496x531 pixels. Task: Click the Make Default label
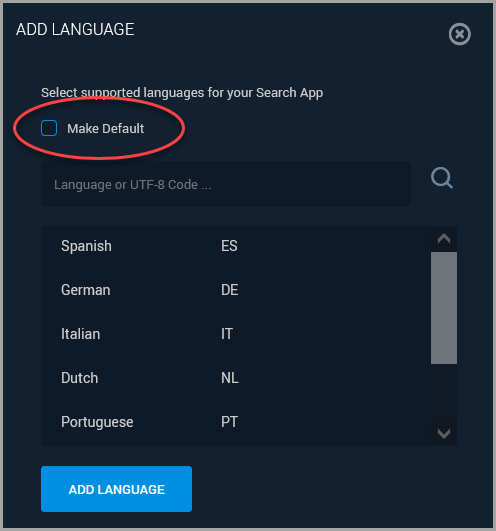(x=105, y=129)
